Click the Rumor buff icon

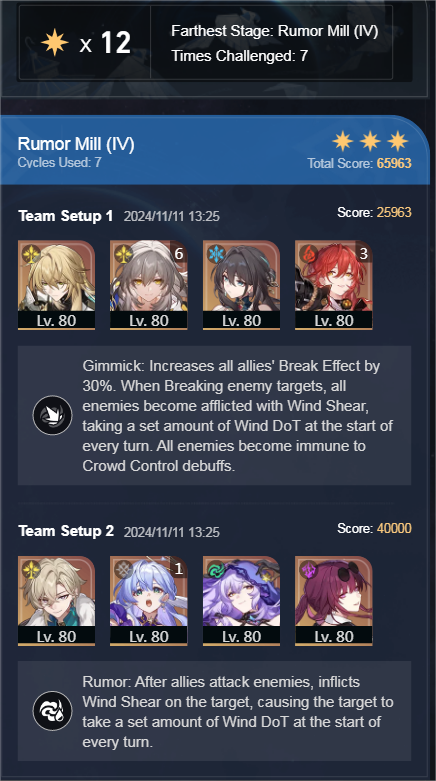pyautogui.click(x=52, y=711)
